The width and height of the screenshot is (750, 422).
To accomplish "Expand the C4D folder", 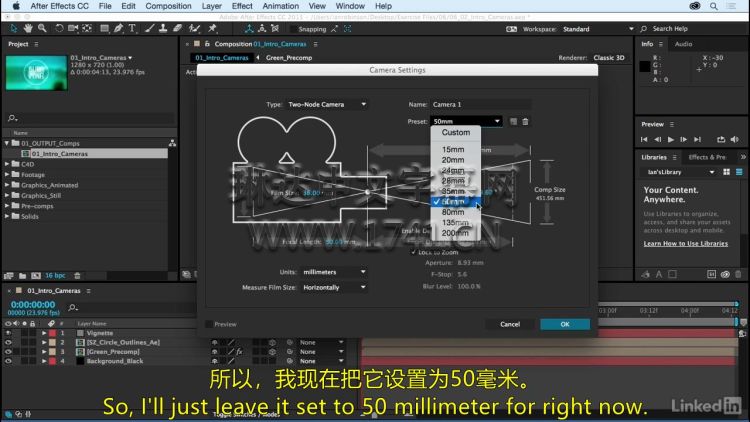I will click(7, 164).
